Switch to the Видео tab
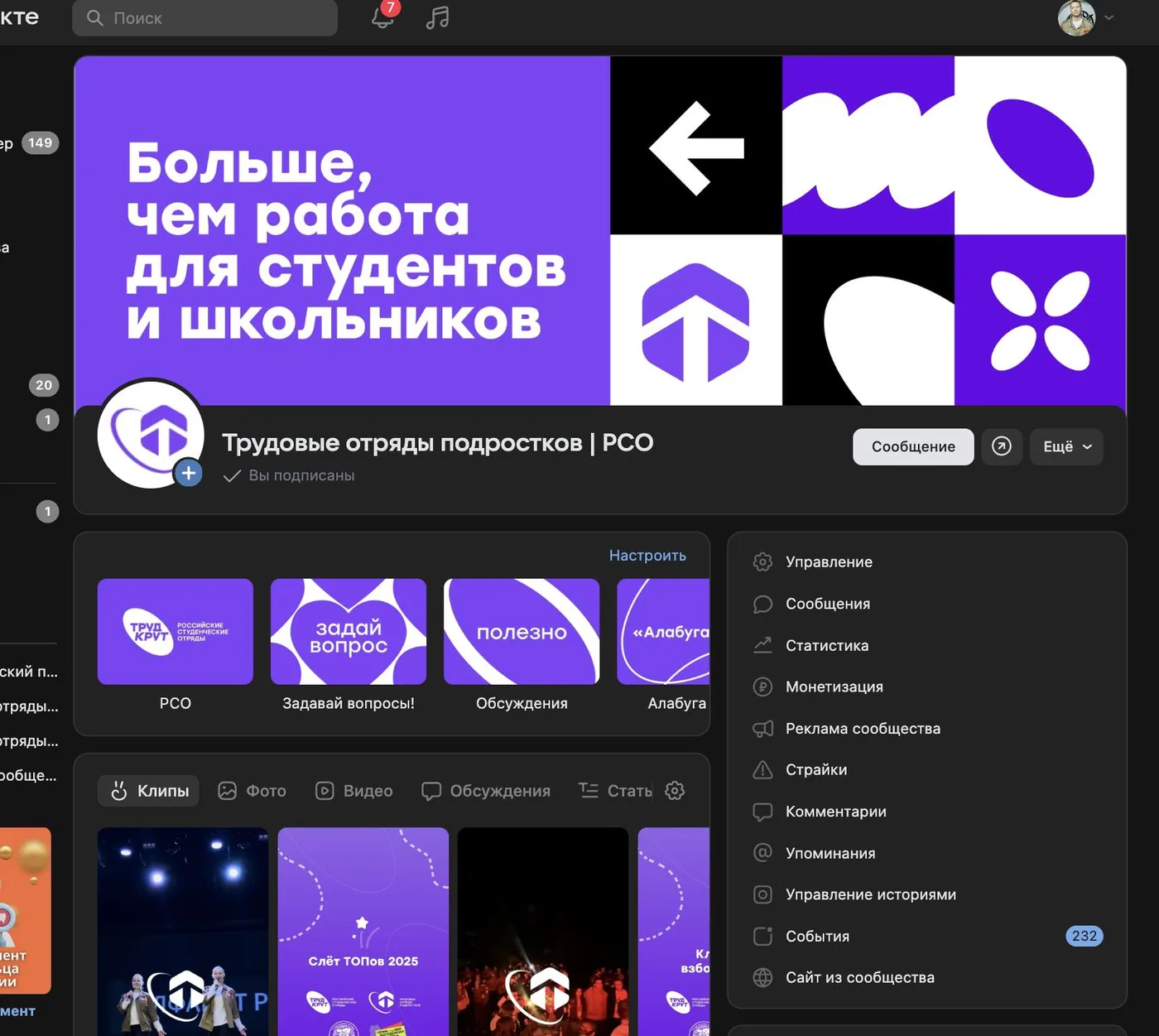Image resolution: width=1159 pixels, height=1036 pixels. (x=354, y=791)
